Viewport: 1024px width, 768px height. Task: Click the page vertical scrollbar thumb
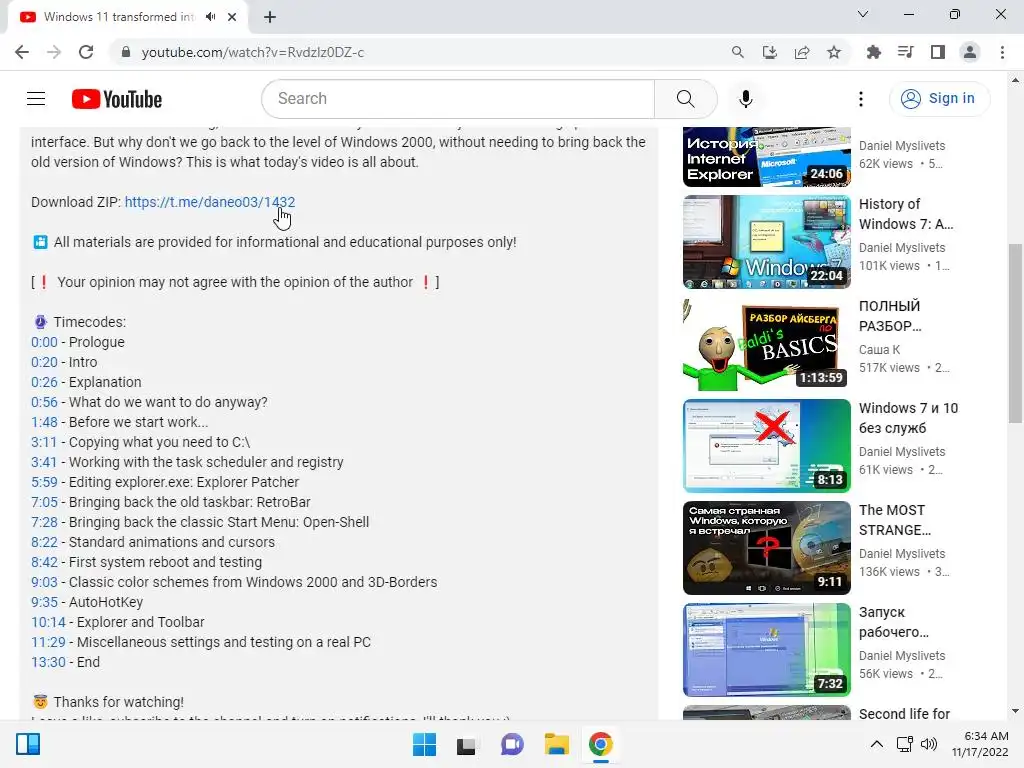pos(1014,333)
